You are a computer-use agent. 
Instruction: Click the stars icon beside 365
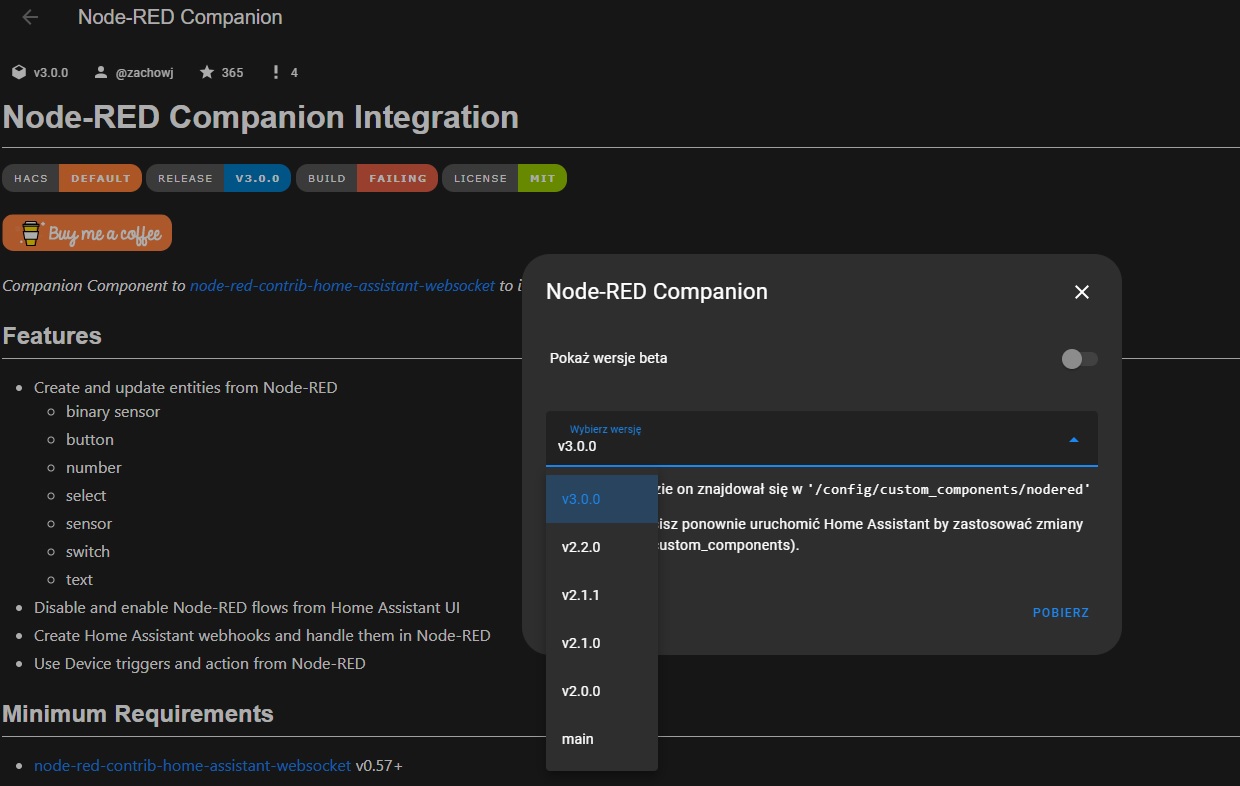[207, 72]
